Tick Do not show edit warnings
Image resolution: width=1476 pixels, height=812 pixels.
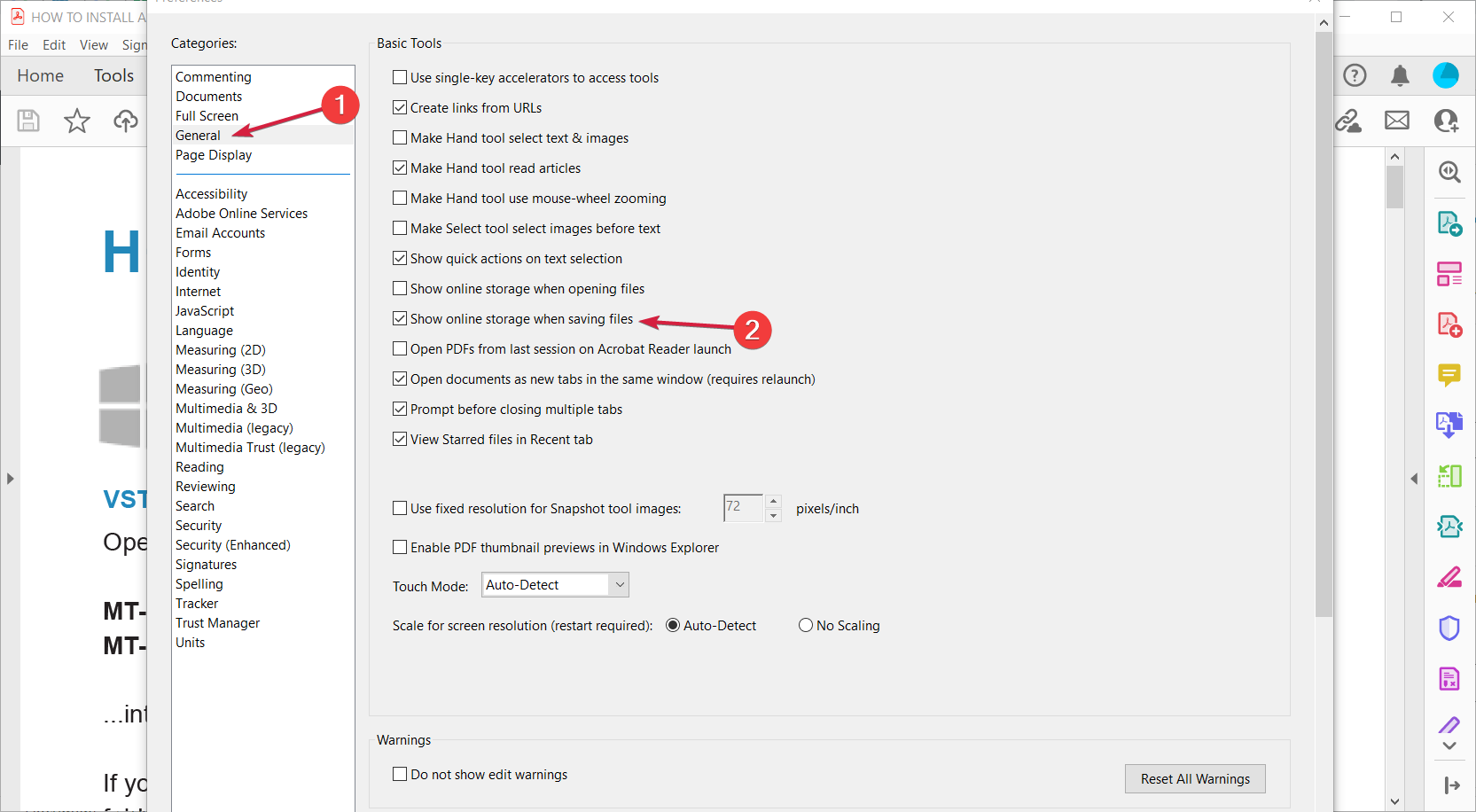(x=400, y=775)
